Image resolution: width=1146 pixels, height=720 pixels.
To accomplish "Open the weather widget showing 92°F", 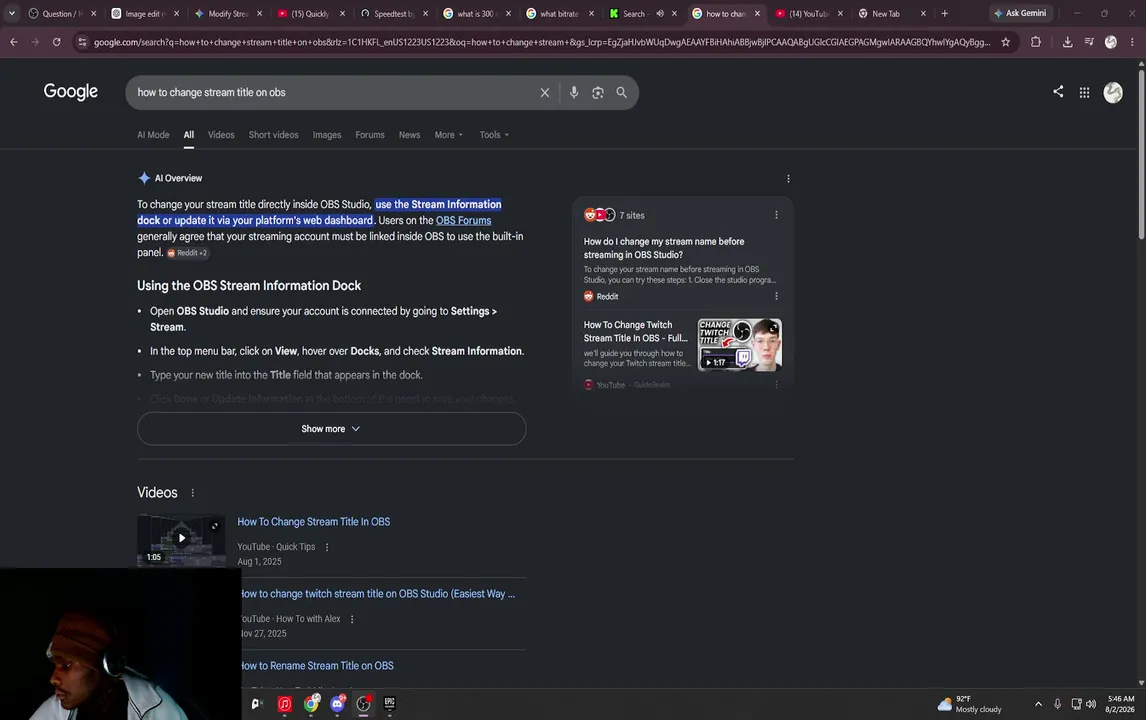I will [x=970, y=704].
